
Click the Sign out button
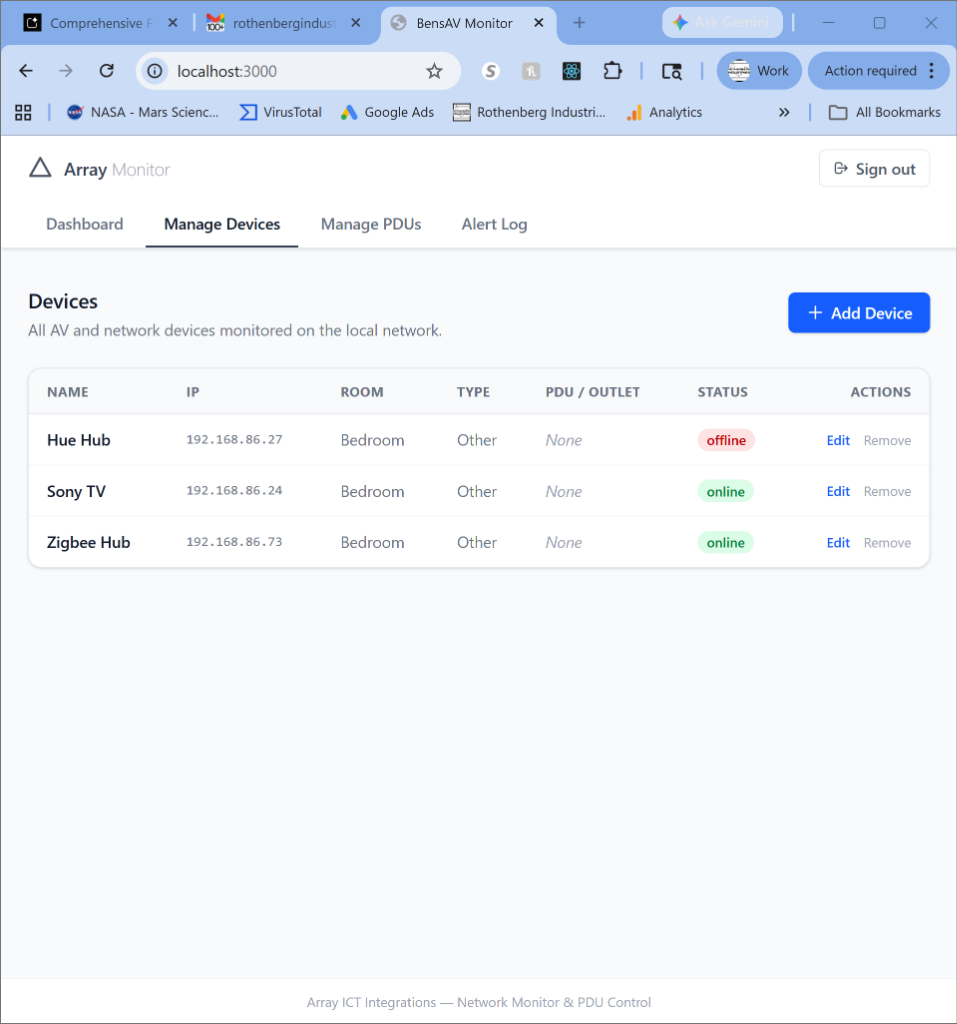[x=874, y=169]
